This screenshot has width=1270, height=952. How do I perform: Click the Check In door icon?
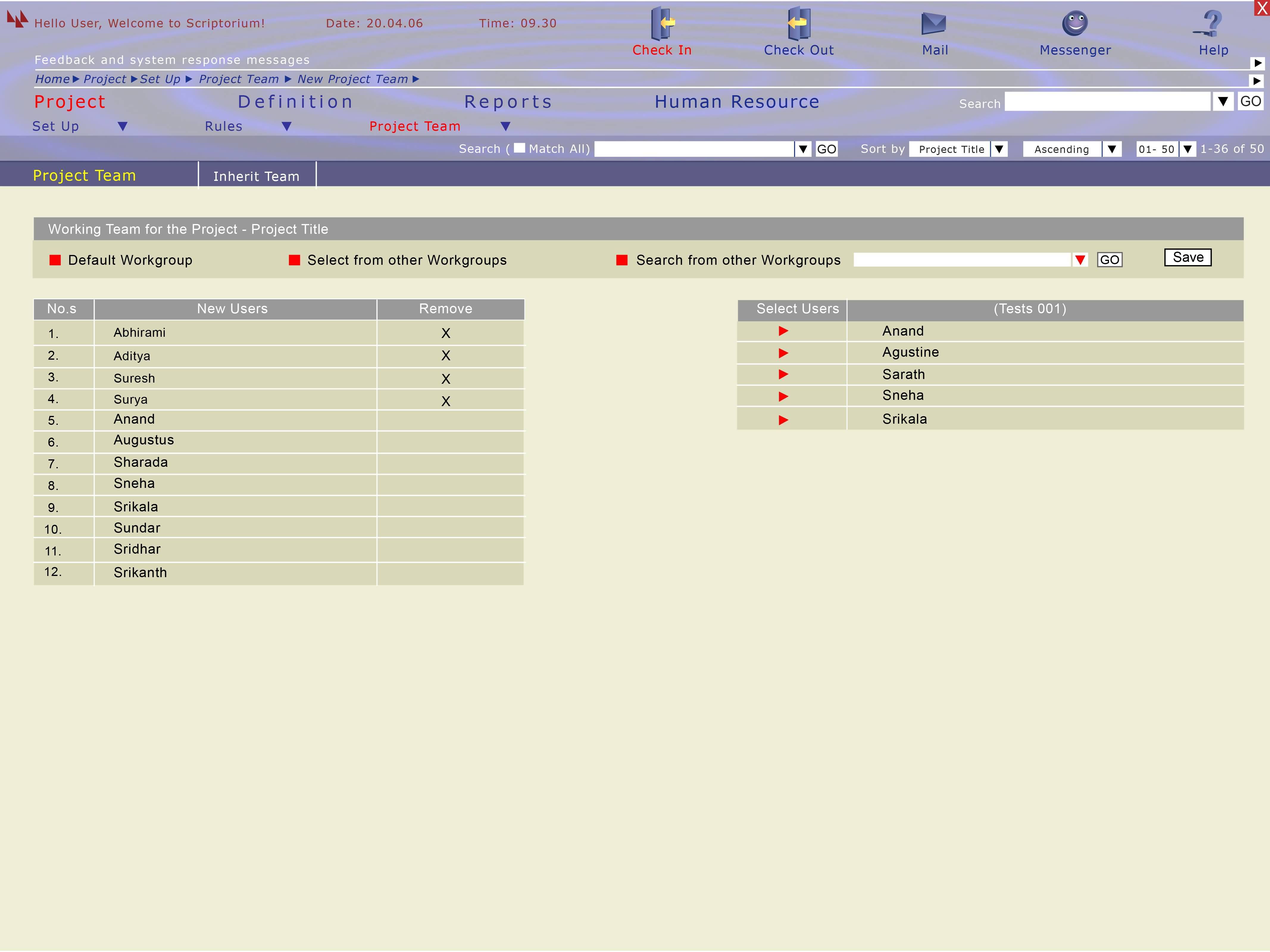tap(662, 24)
